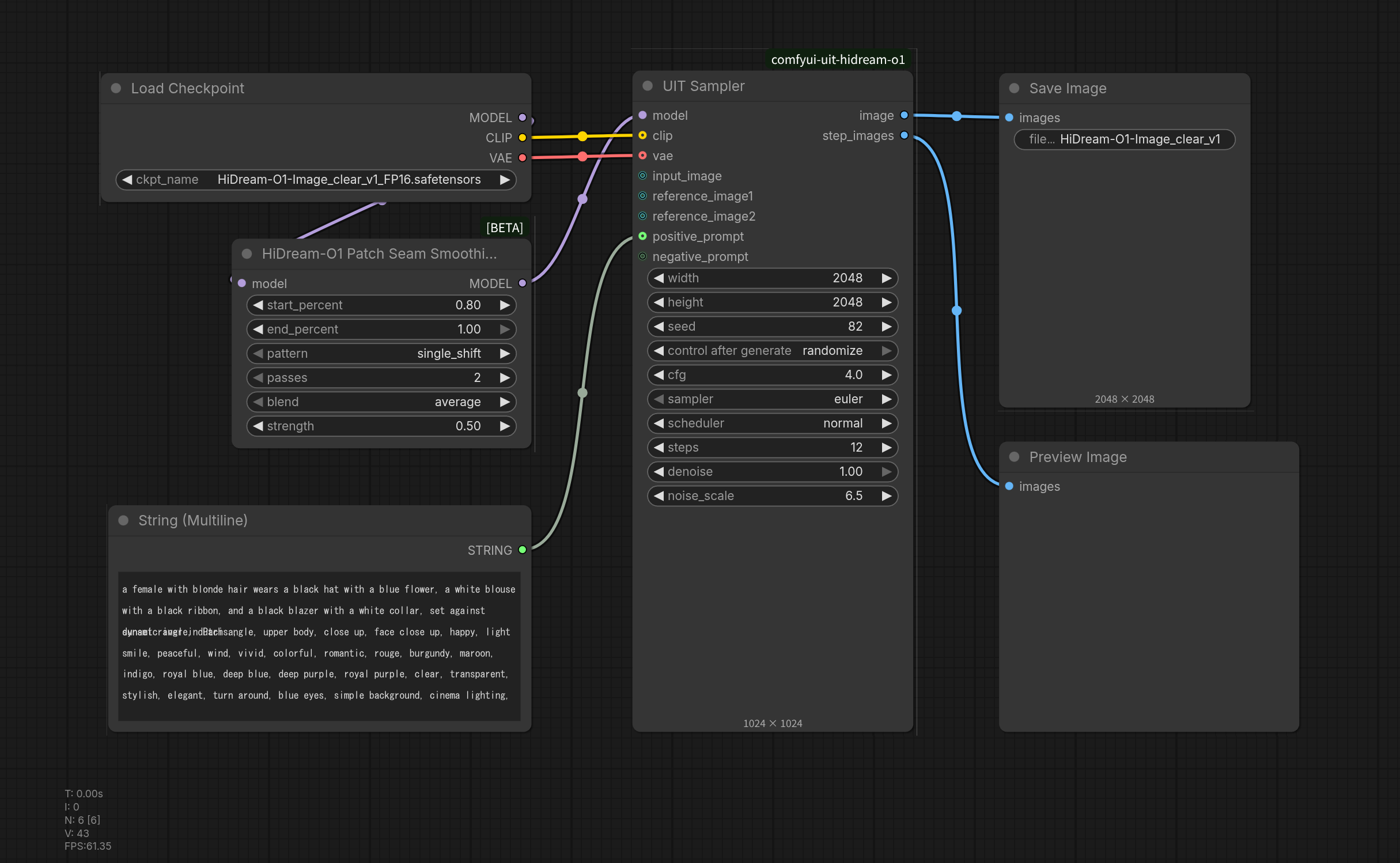Click the model input socket on Patch Seam node
Screen dimensions: 1400x863
pos(242,283)
